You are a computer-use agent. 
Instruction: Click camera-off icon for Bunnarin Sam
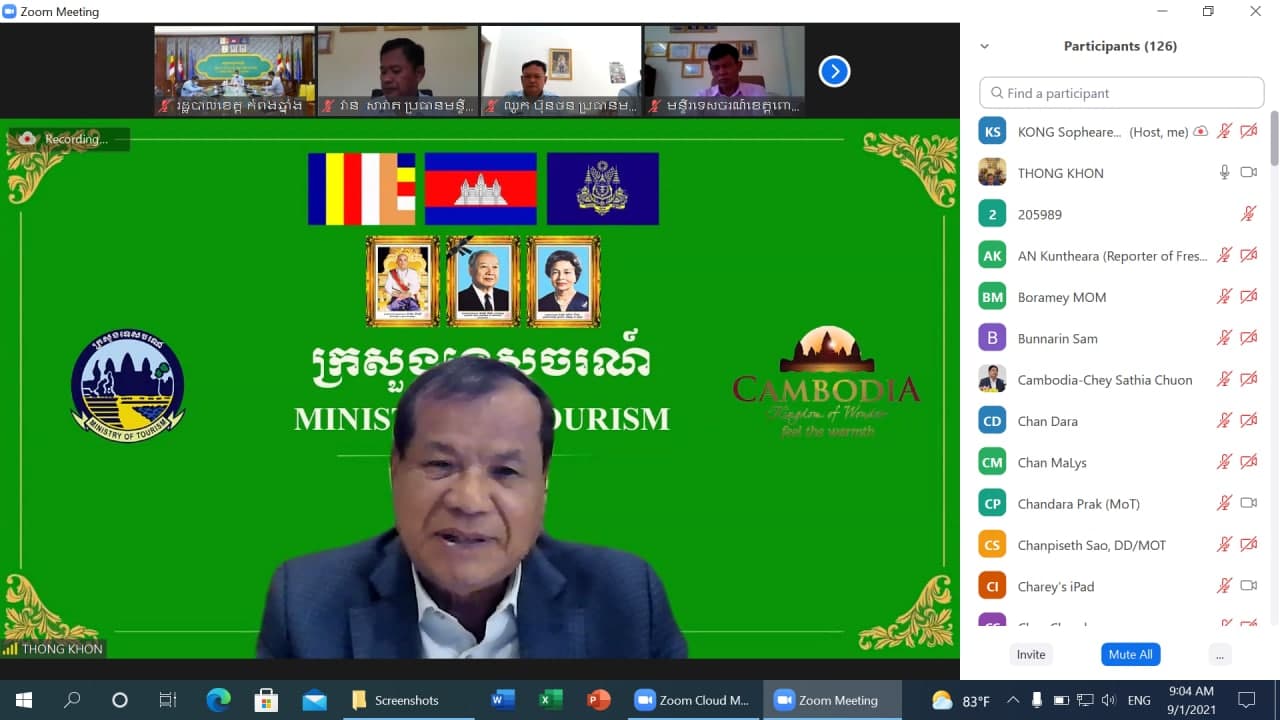pos(1248,338)
